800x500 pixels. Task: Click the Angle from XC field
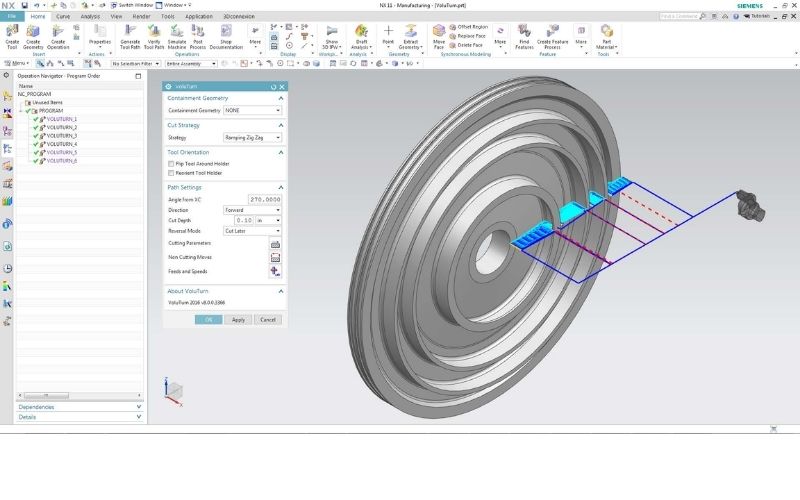pos(265,199)
